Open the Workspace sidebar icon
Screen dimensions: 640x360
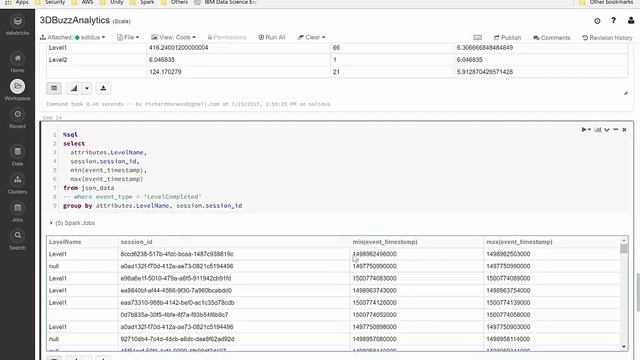coord(17,87)
